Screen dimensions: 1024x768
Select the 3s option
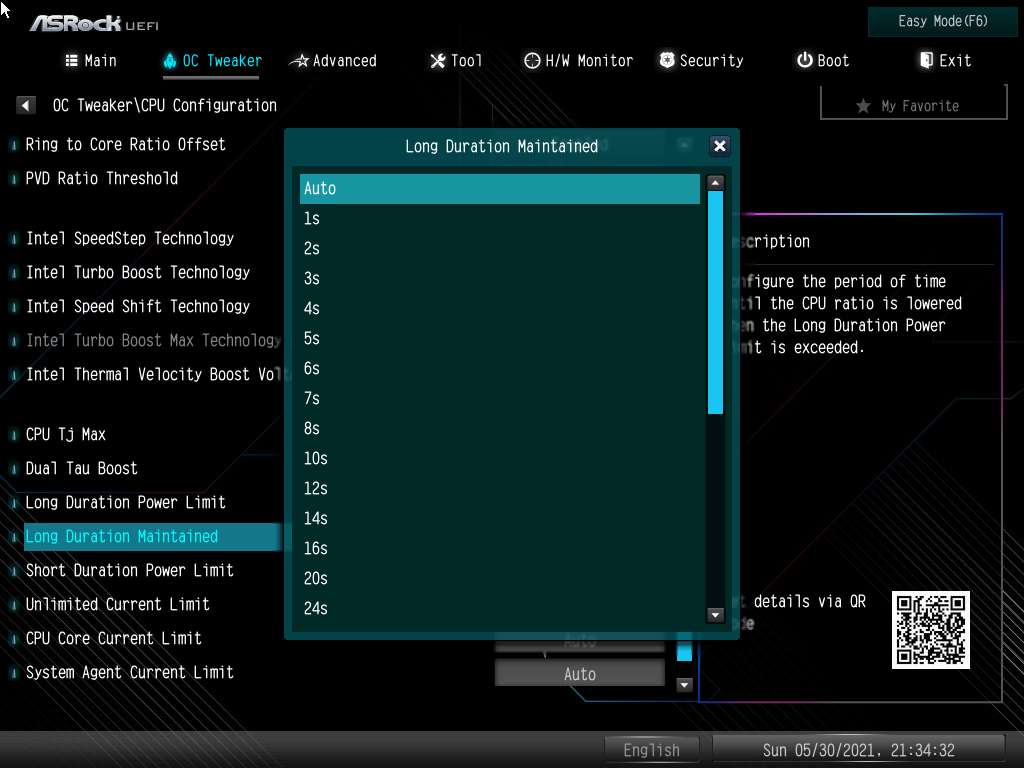pyautogui.click(x=500, y=279)
